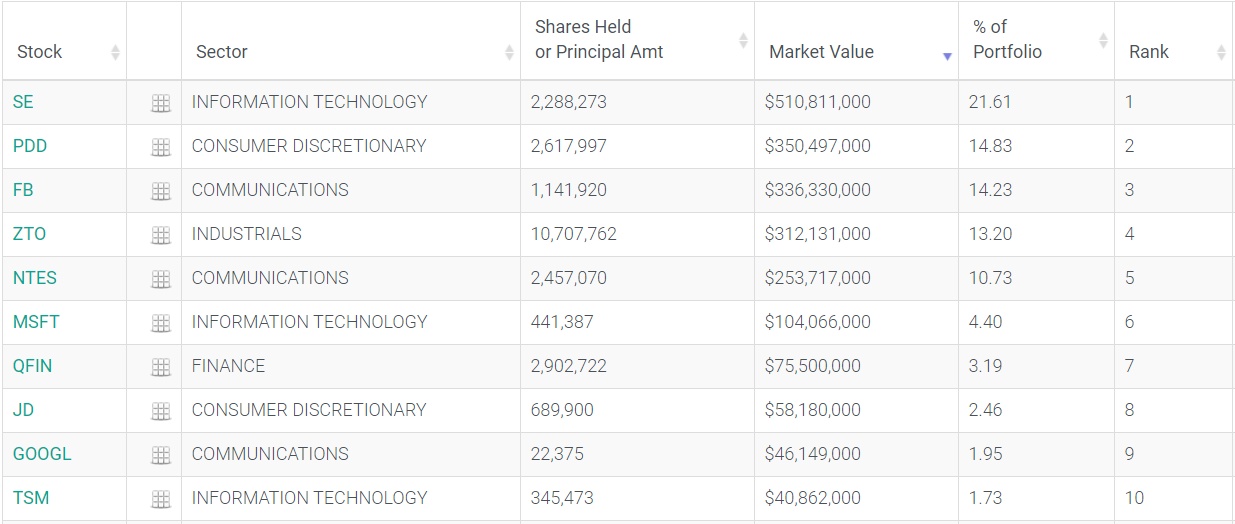Click the grid icon in PDD row

(x=160, y=147)
